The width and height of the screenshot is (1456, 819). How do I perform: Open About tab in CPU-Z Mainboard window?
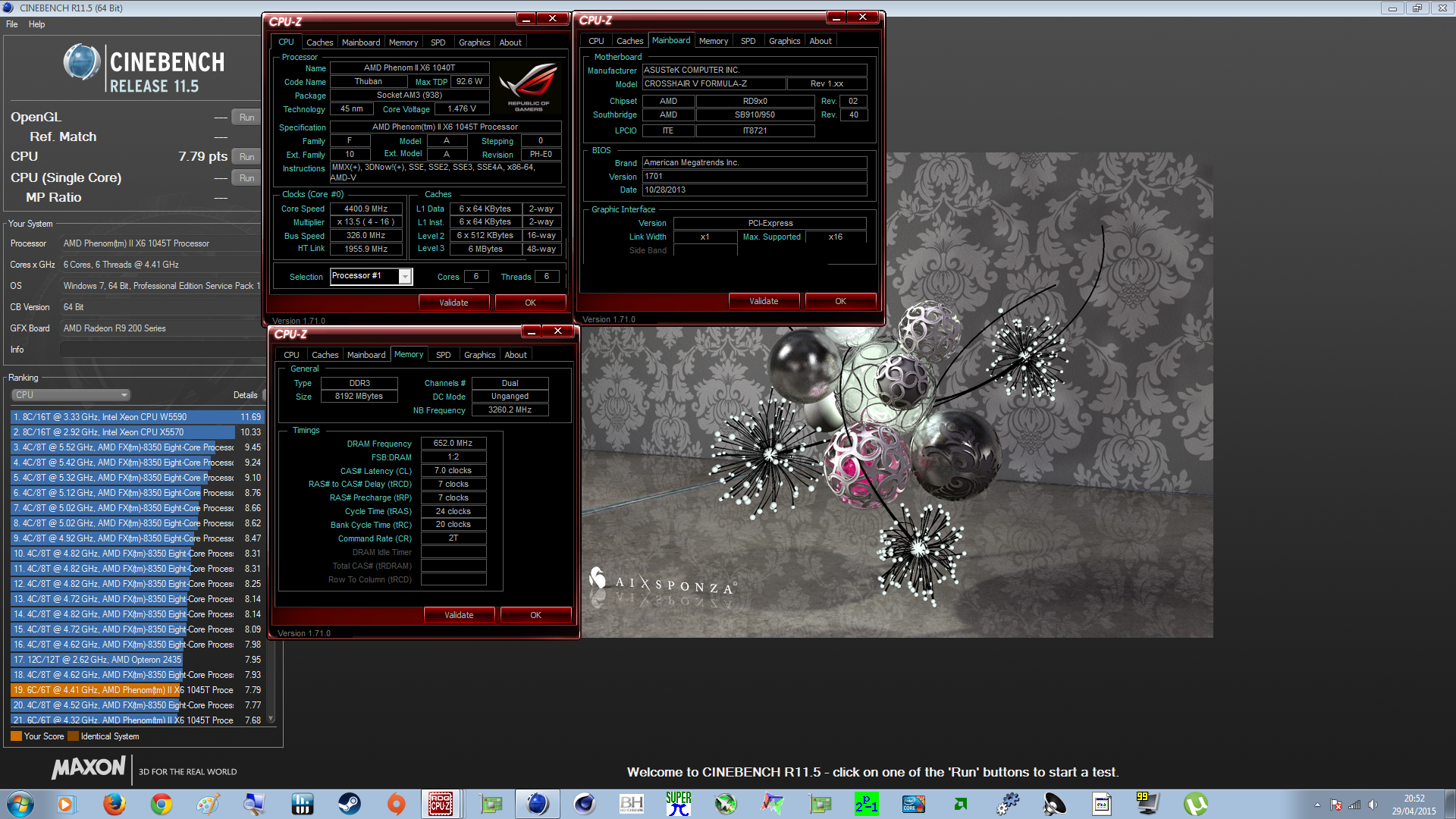[820, 41]
